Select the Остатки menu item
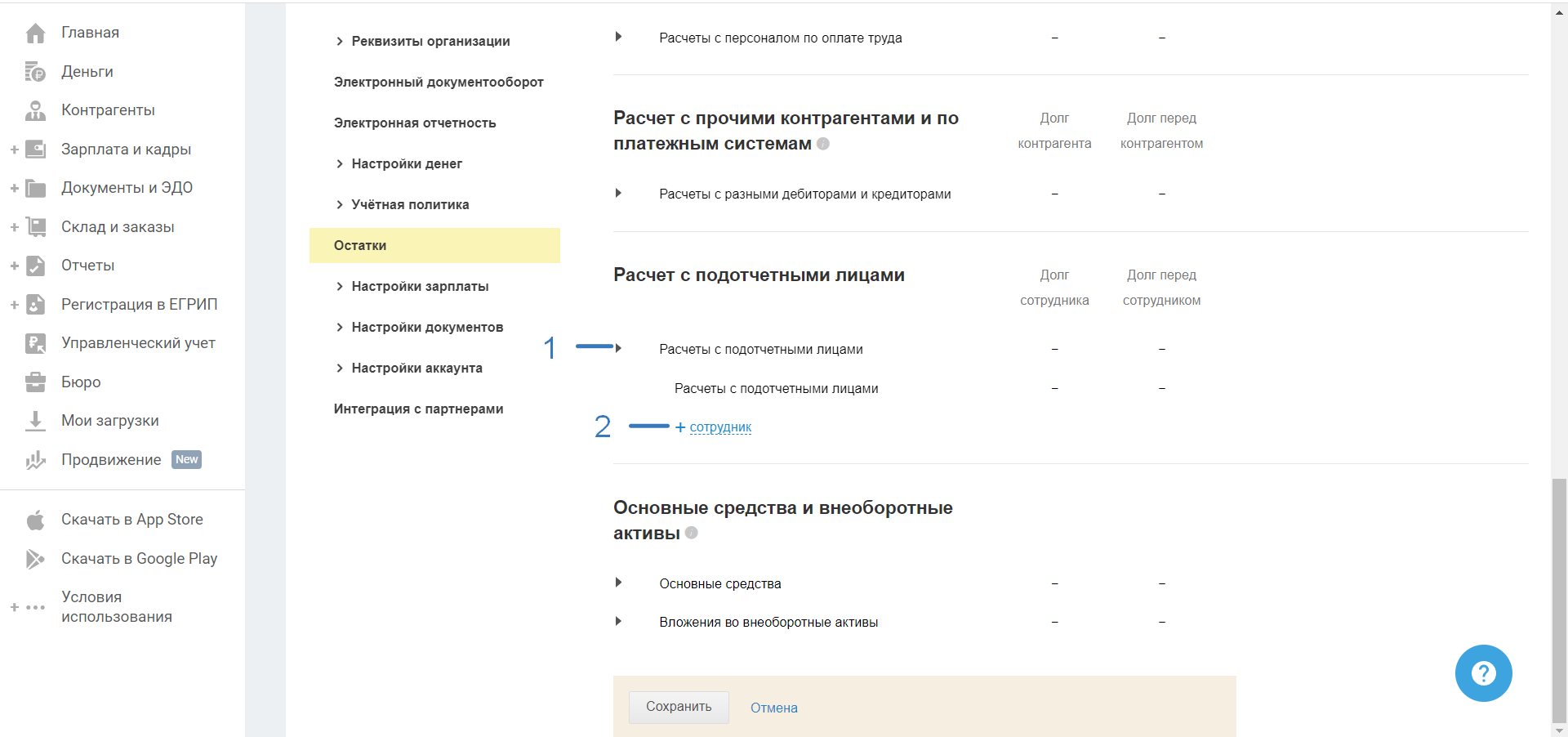1568x737 pixels. 360,246
